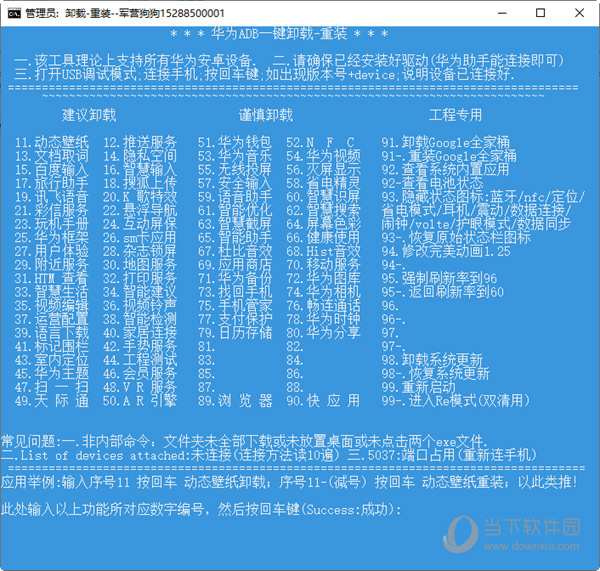Select entry 92-查看电池状态
The height and width of the screenshot is (571, 600).
(x=432, y=183)
